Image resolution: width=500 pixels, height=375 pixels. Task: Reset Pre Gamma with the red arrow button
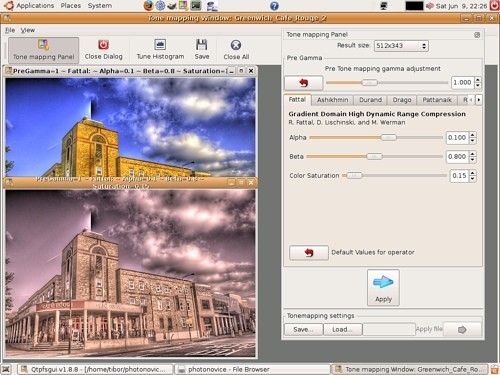[x=304, y=83]
